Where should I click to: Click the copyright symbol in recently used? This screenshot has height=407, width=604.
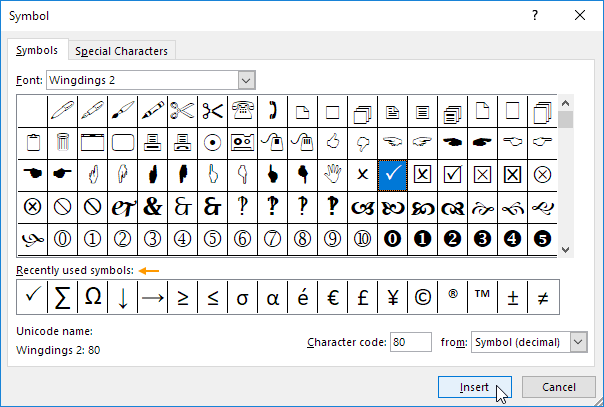[422, 296]
